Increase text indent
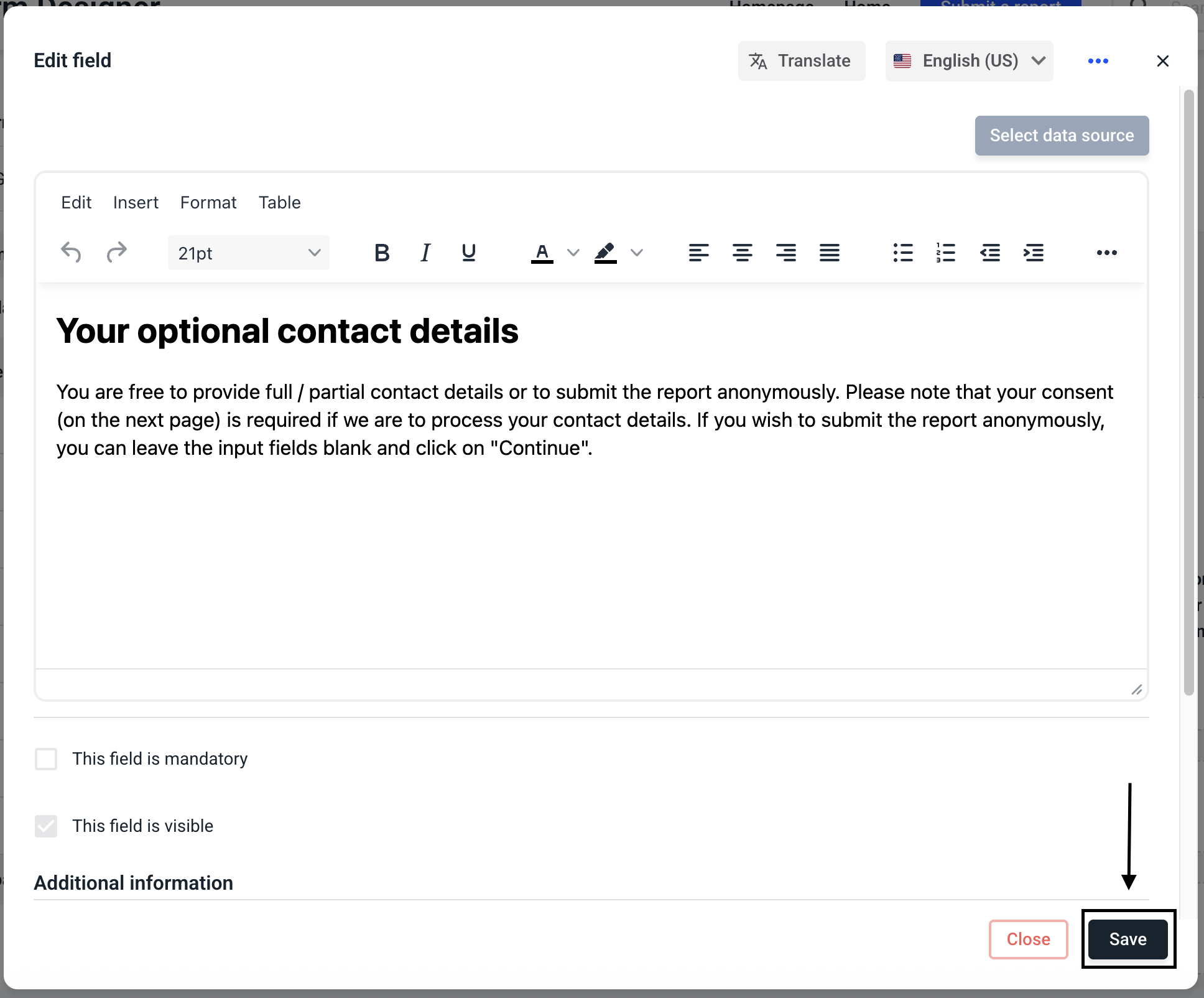Screen dimensions: 1204x998 1033,253
